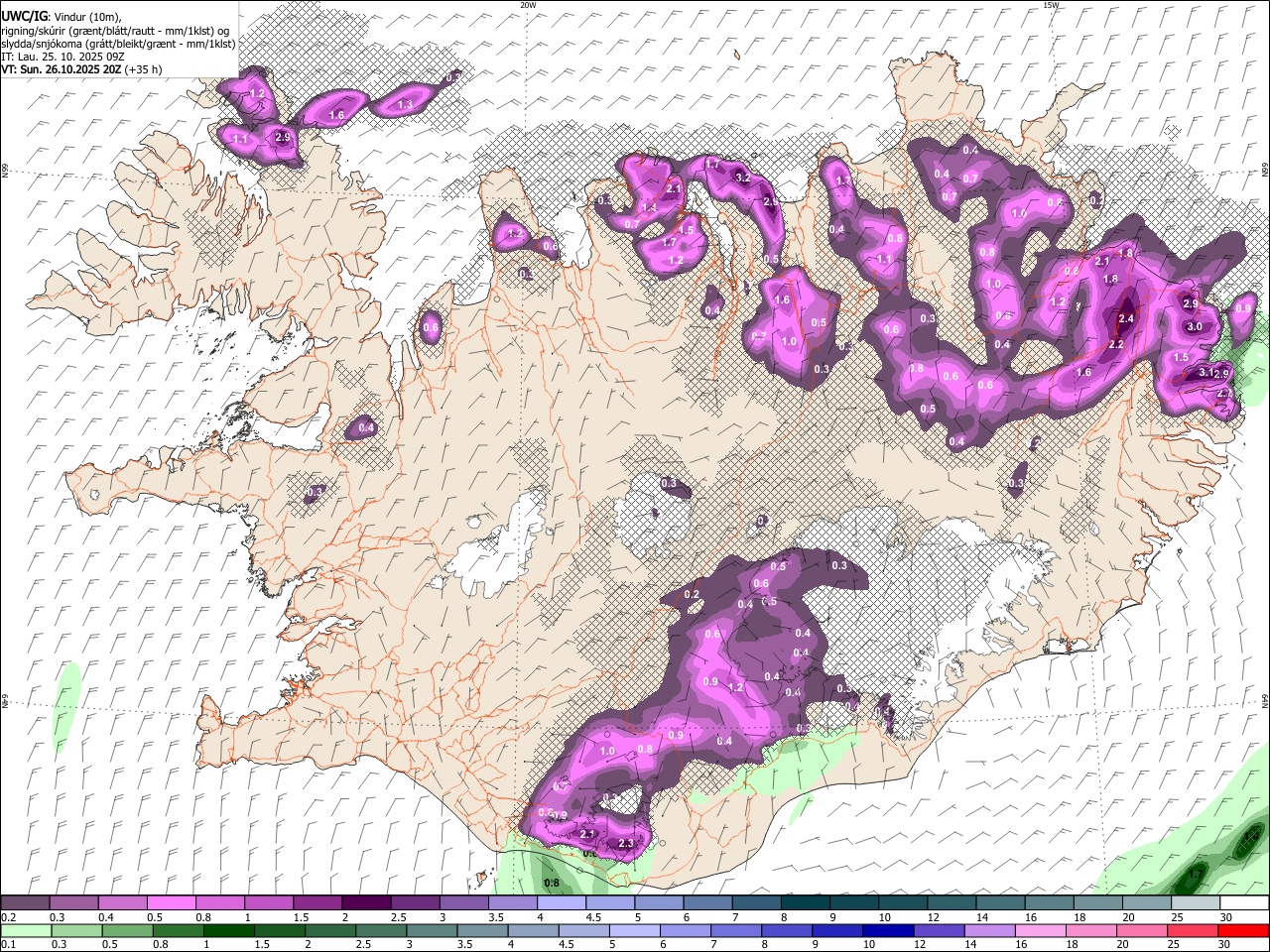The image size is (1270, 952).
Task: Pick the violet lower swatch between 14 and 16
Action: [x=989, y=931]
